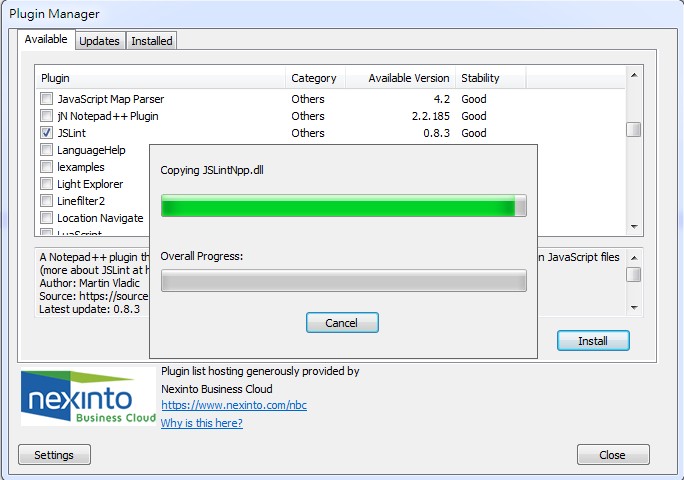Close the Plugin Manager

point(613,455)
